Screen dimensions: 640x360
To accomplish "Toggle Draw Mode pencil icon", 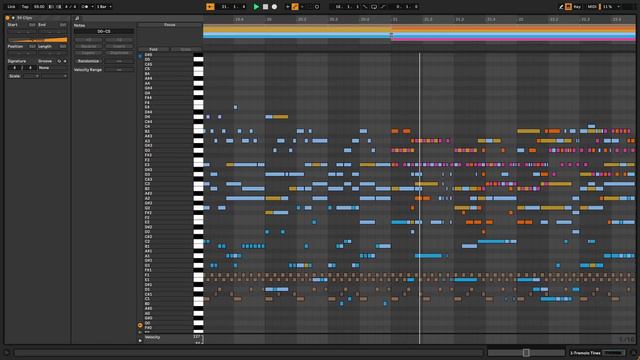I will pos(561,7).
